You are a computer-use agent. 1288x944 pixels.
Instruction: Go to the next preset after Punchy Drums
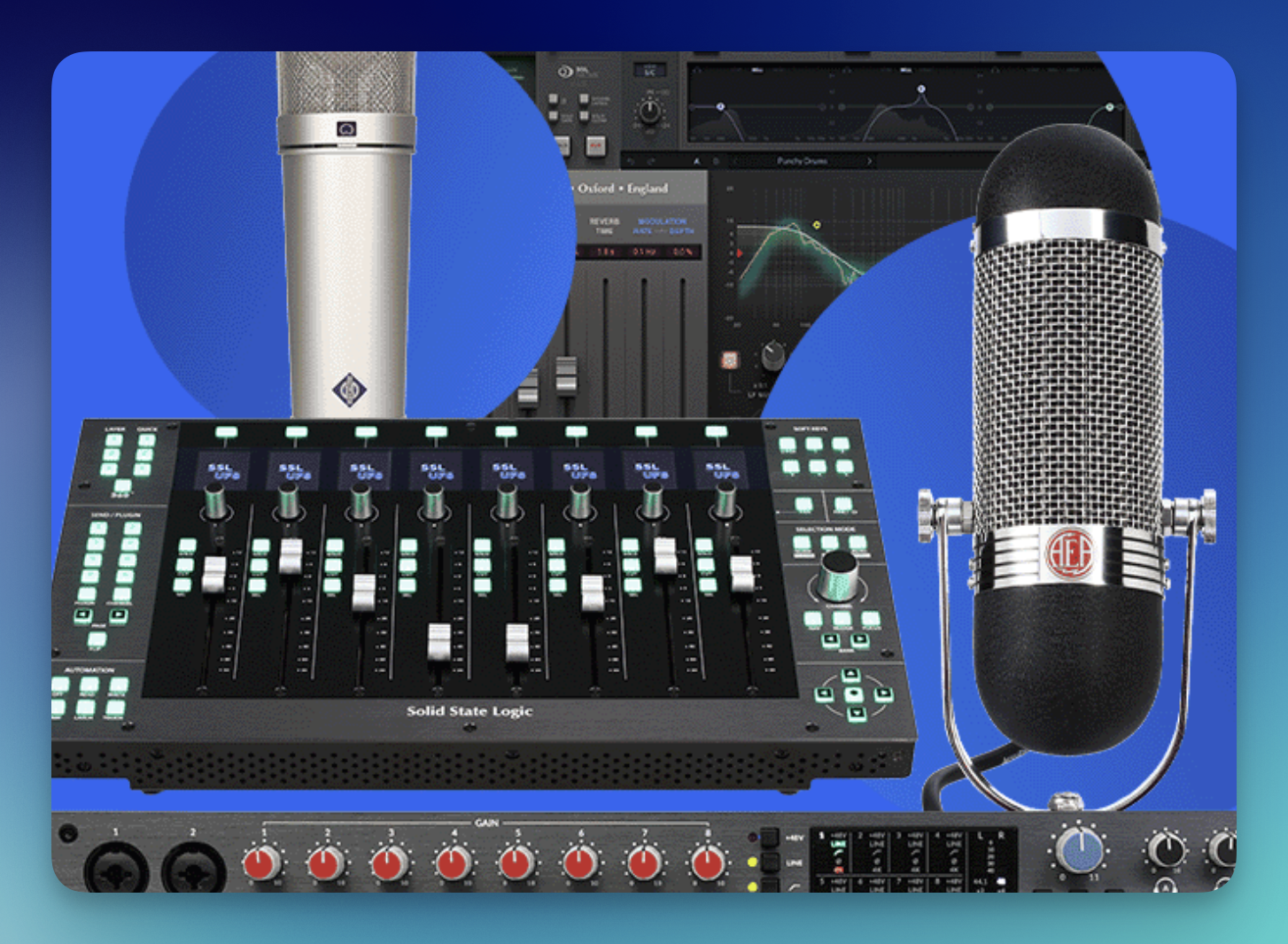[870, 161]
